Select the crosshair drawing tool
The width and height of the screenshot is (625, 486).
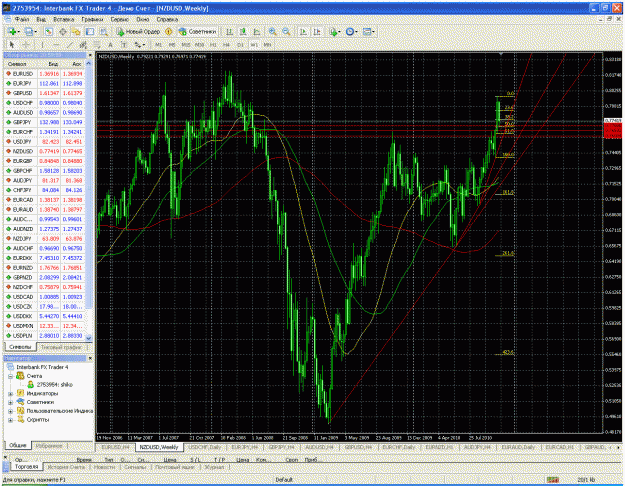click(26, 45)
